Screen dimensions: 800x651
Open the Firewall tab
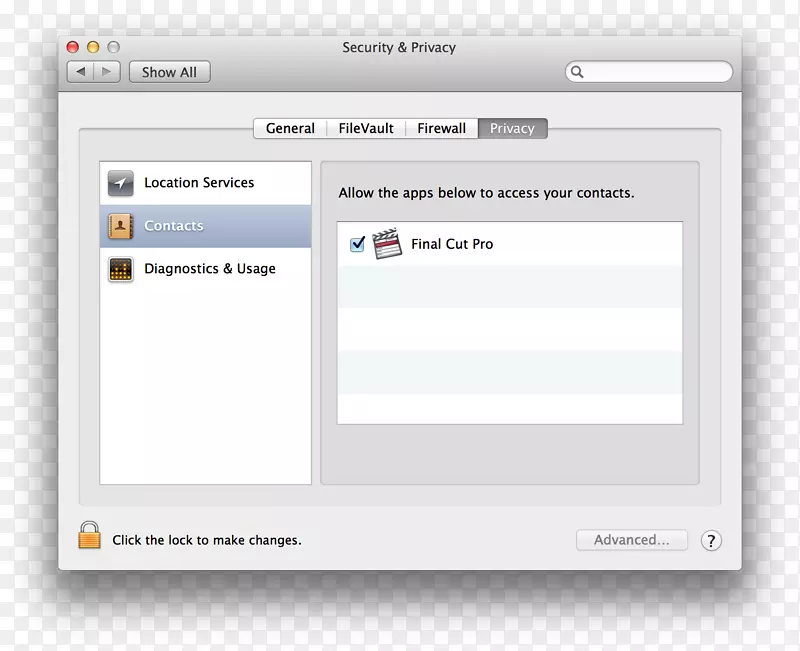click(x=441, y=128)
